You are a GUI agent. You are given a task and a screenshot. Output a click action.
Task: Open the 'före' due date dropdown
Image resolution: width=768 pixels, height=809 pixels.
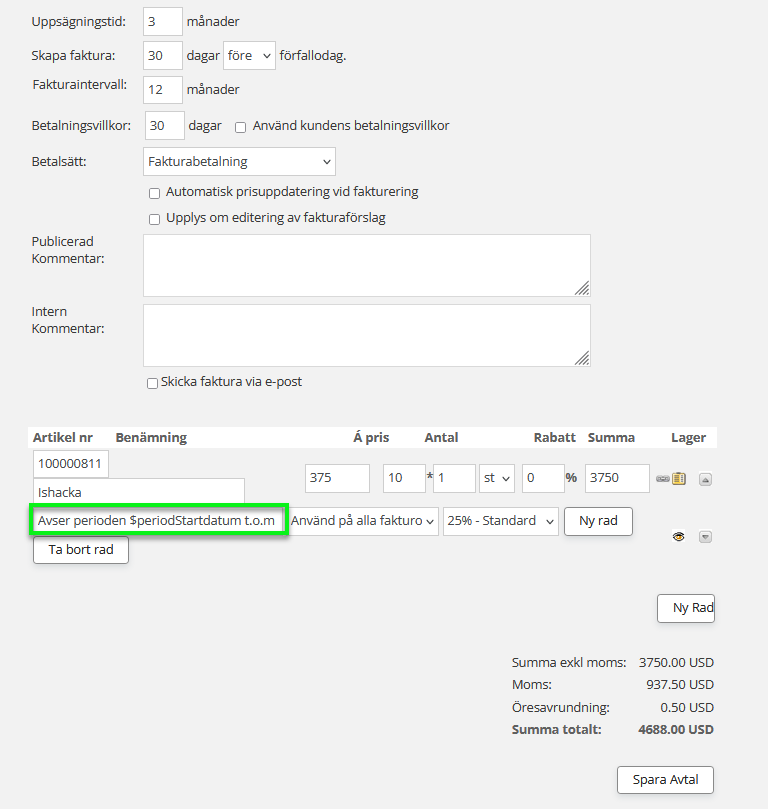pyautogui.click(x=249, y=56)
